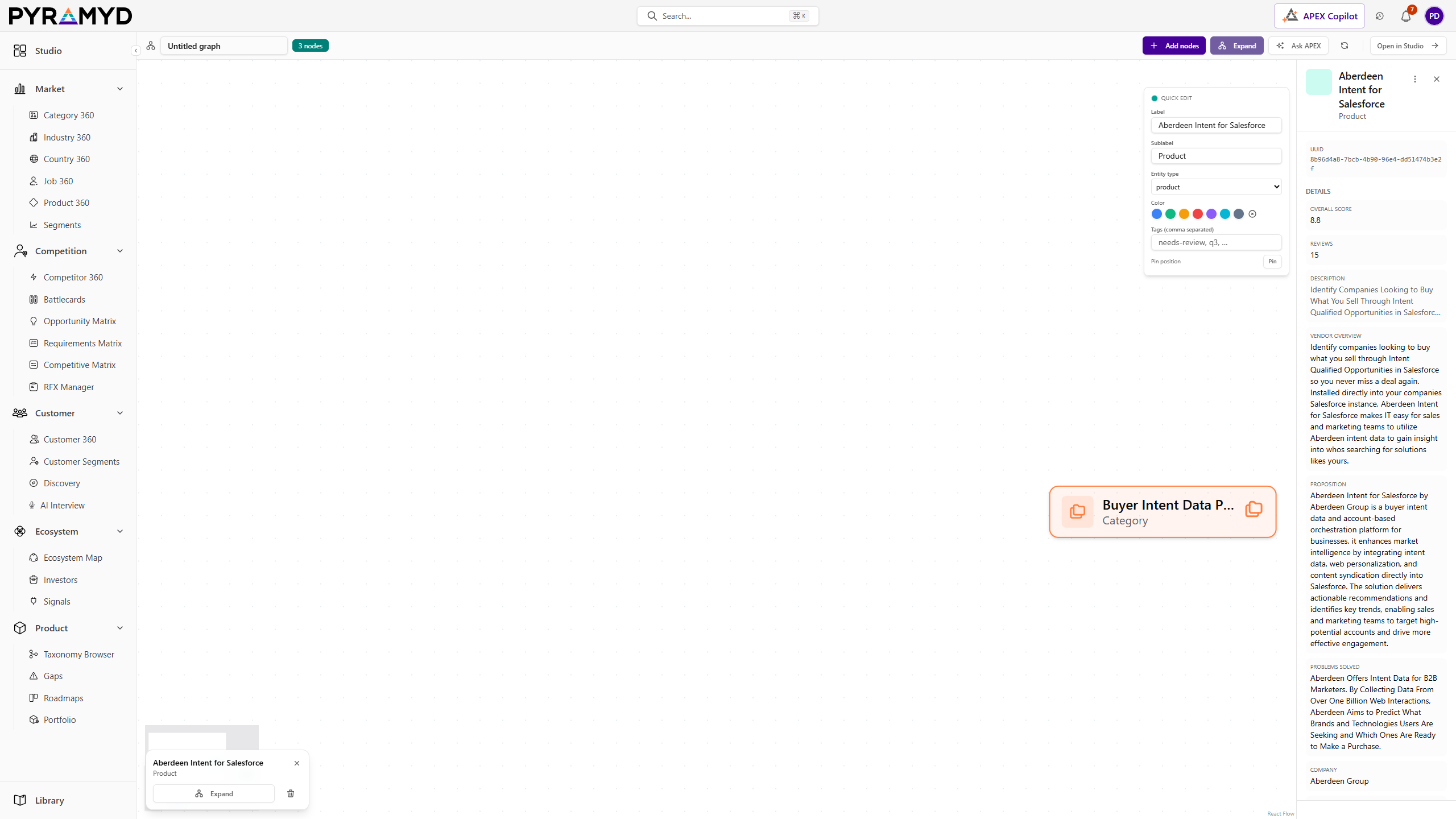Click the toolbar Expand button
Viewport: 1456px width, 819px height.
pos(1236,45)
